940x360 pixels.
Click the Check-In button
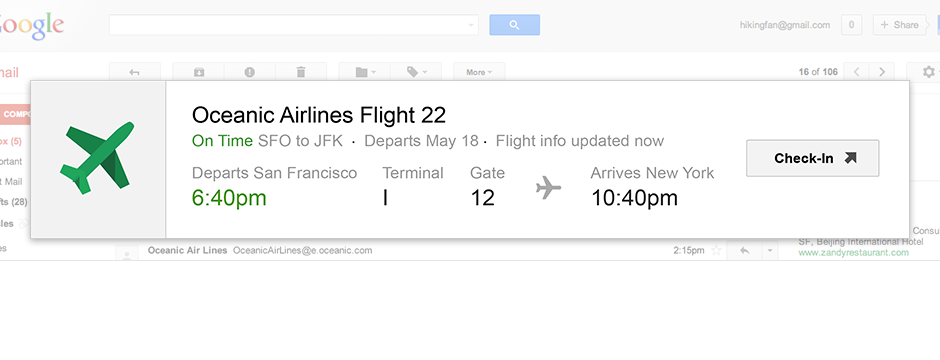pyautogui.click(x=812, y=158)
